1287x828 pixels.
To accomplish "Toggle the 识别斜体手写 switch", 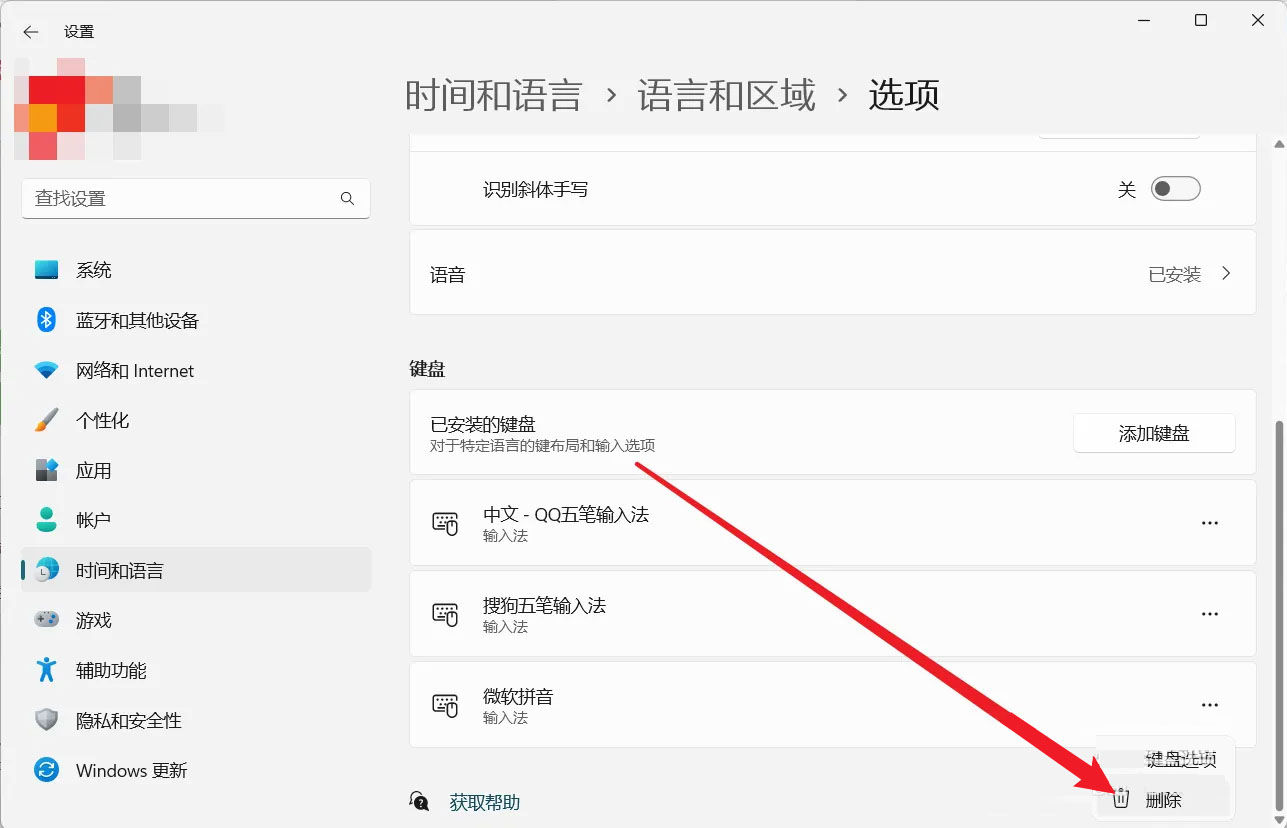I will 1175,189.
